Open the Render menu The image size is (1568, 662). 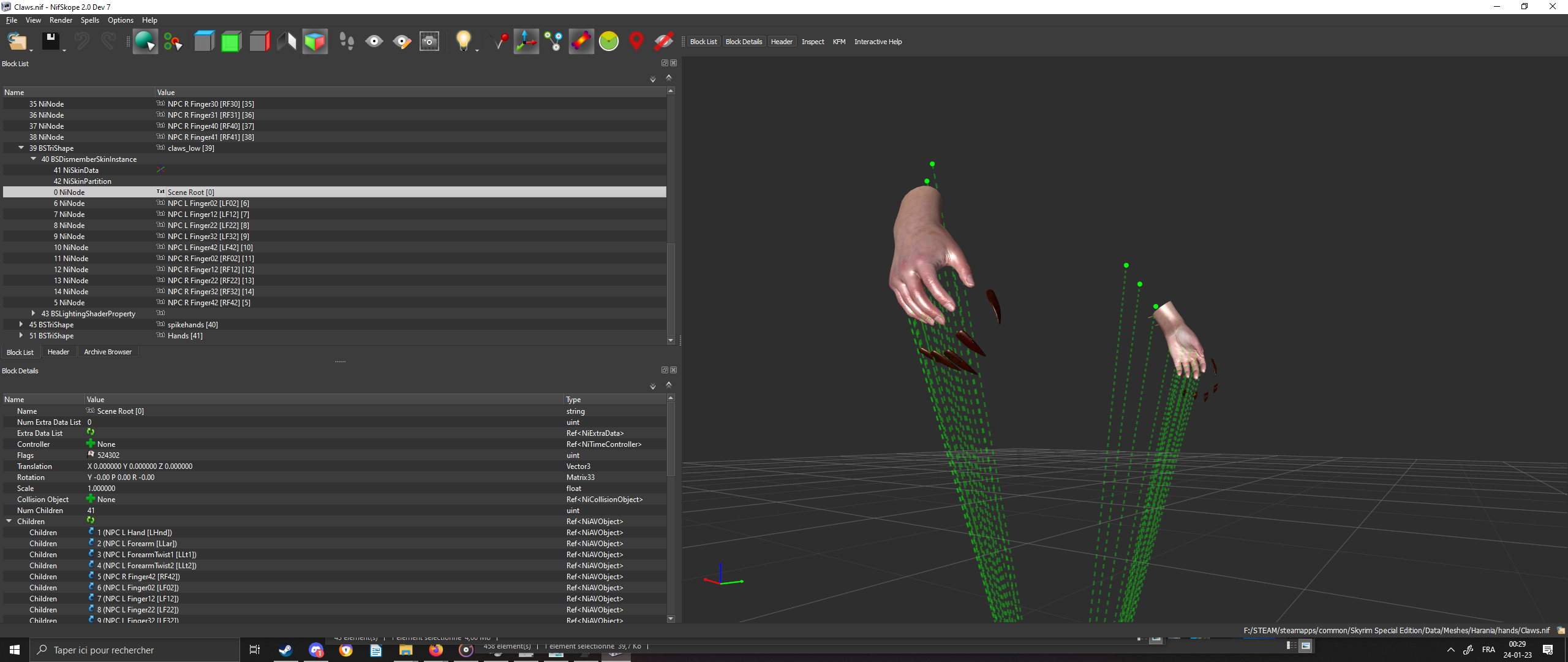pyautogui.click(x=61, y=20)
